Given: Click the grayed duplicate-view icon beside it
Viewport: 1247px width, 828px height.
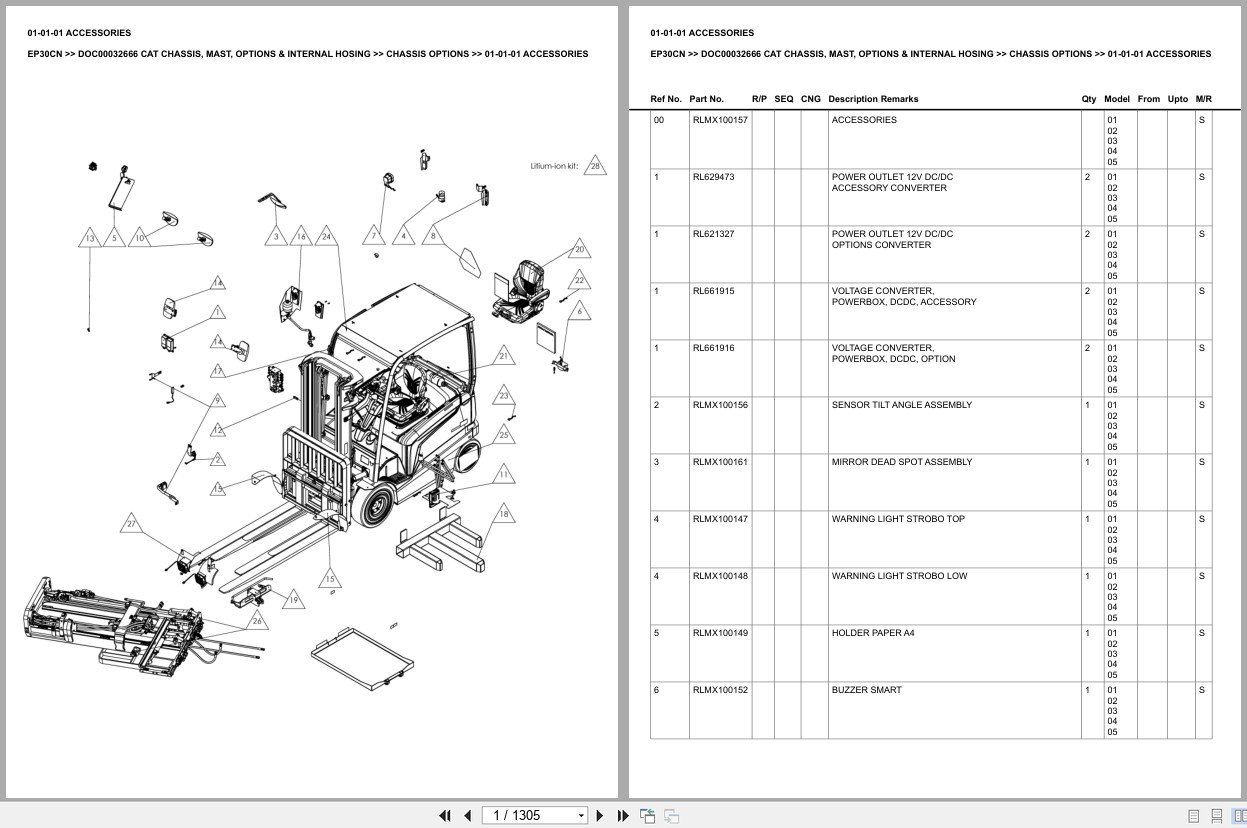Looking at the screenshot, I should 672,816.
